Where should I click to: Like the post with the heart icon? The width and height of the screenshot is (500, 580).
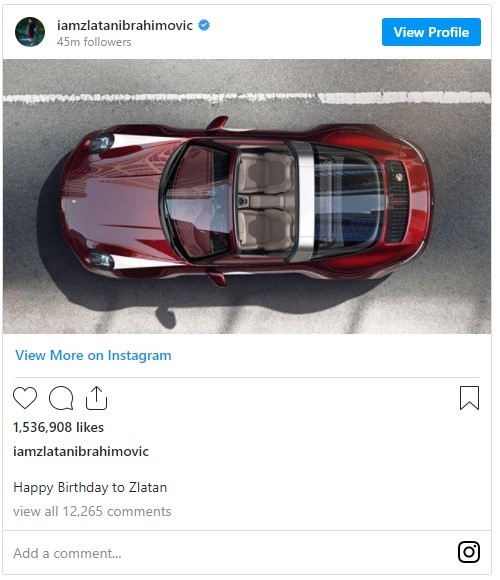(25, 398)
